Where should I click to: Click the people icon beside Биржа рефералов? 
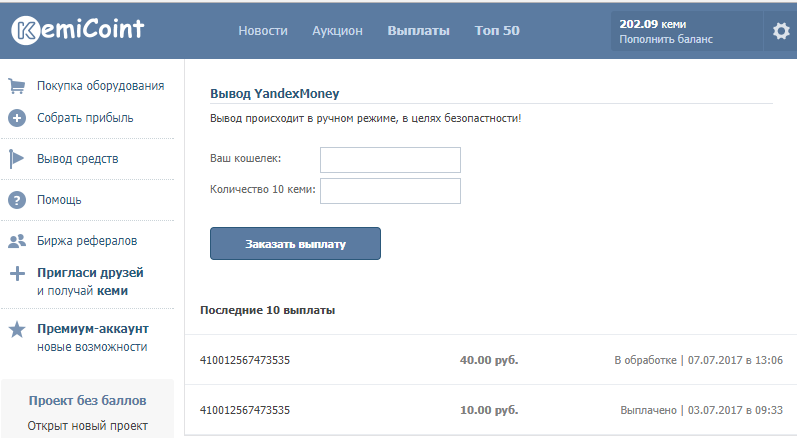coord(17,241)
